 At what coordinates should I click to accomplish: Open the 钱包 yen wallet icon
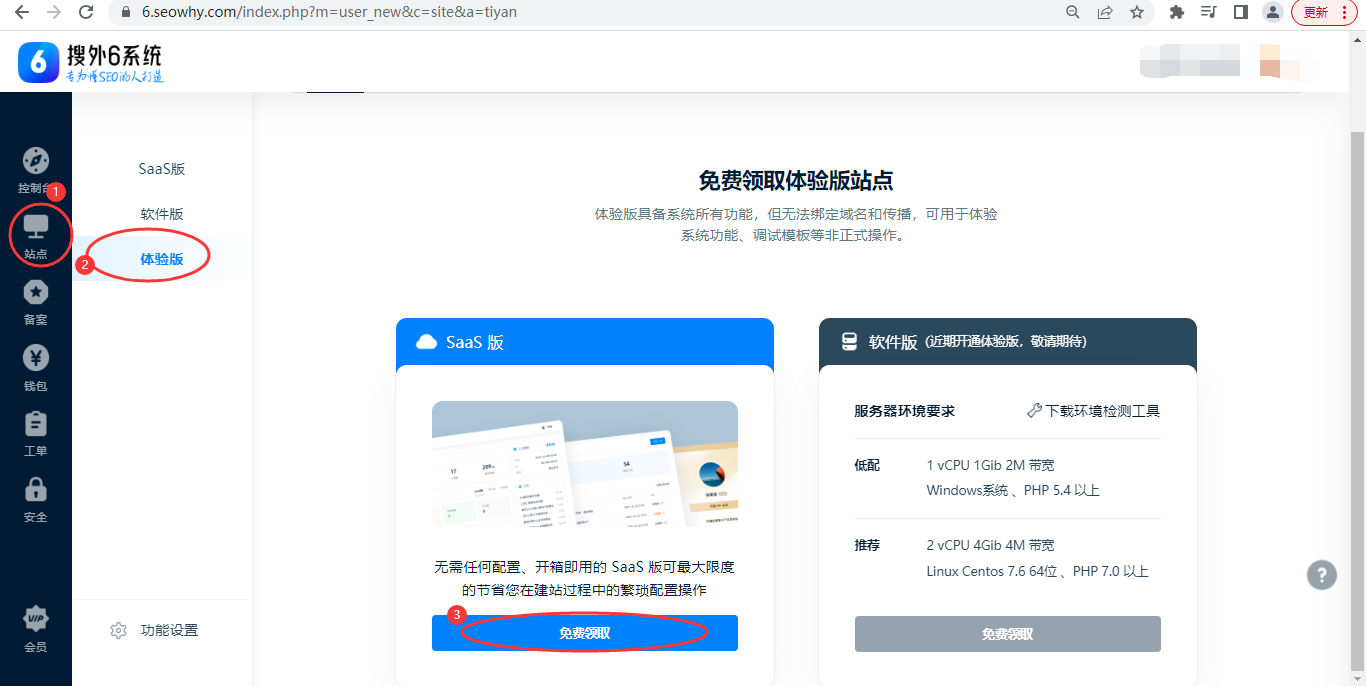click(36, 359)
